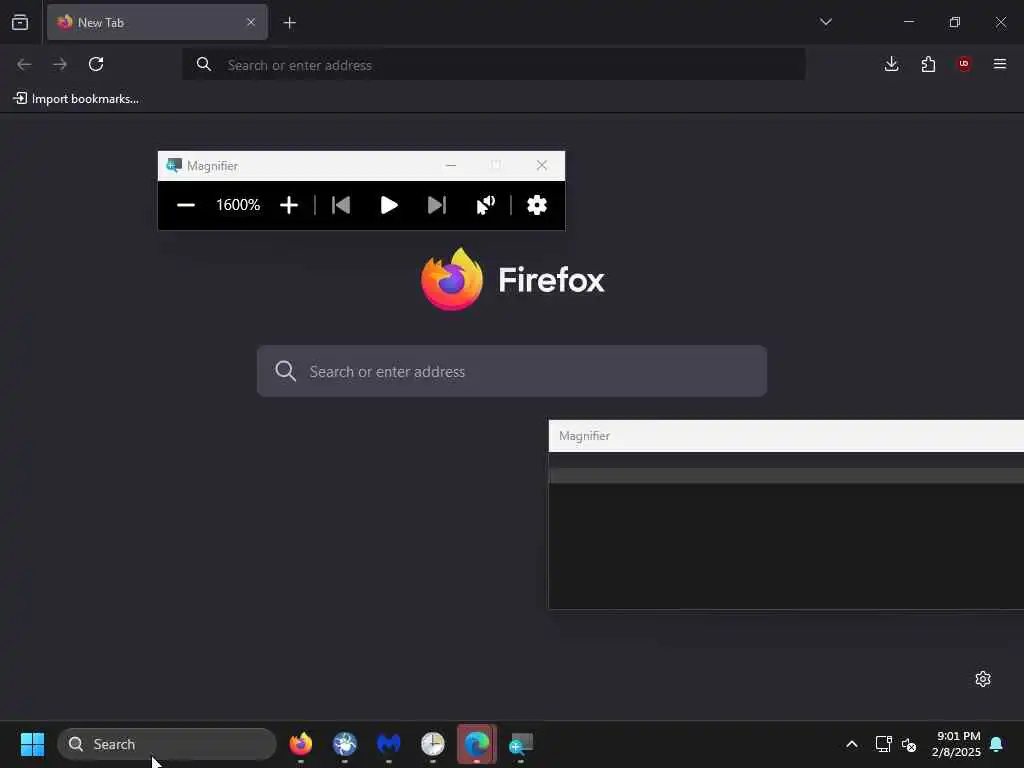Click the lower Magnifier window title
This screenshot has width=1024, height=768.
coord(584,436)
